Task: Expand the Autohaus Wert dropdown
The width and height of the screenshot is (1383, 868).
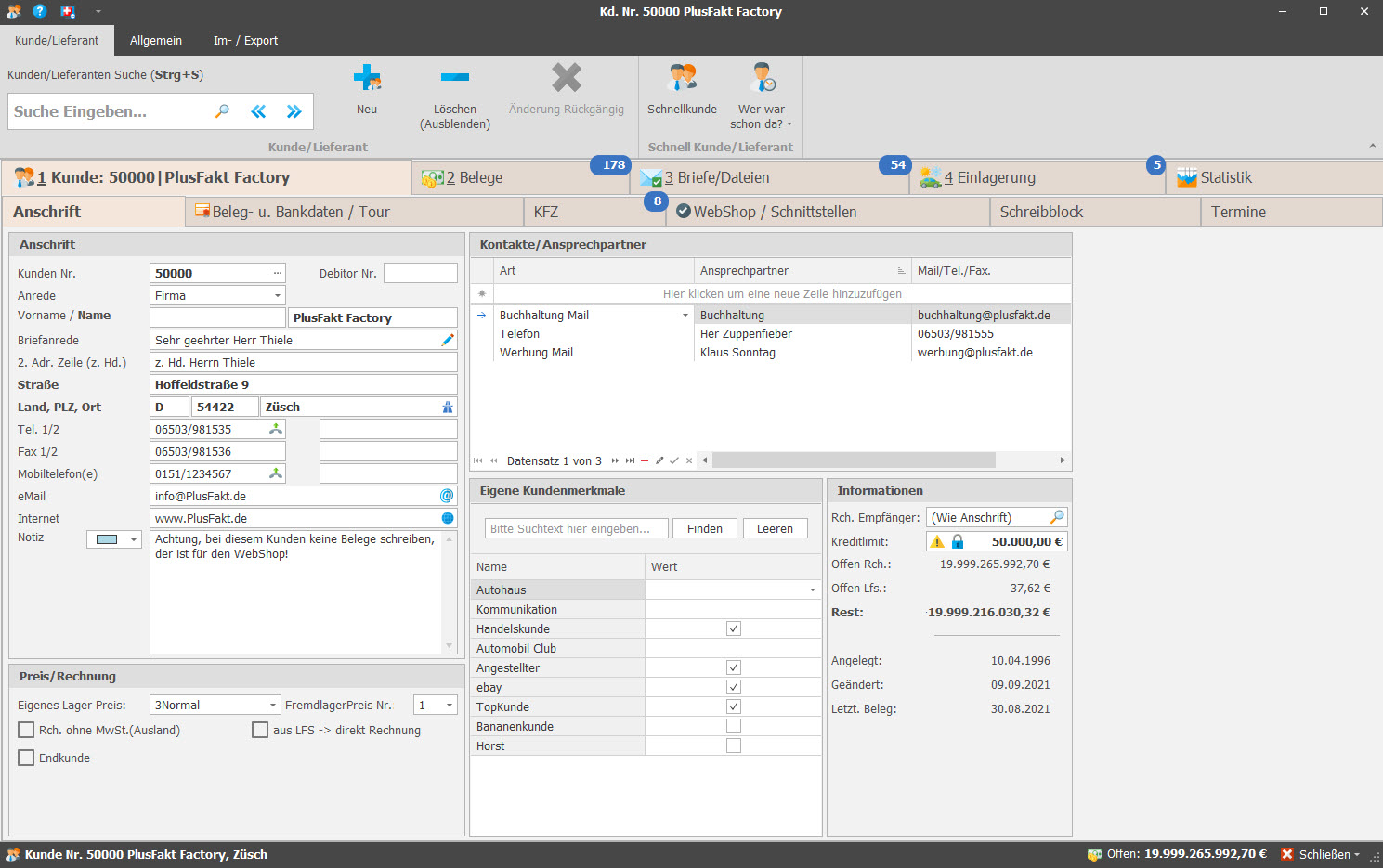Action: pyautogui.click(x=813, y=589)
